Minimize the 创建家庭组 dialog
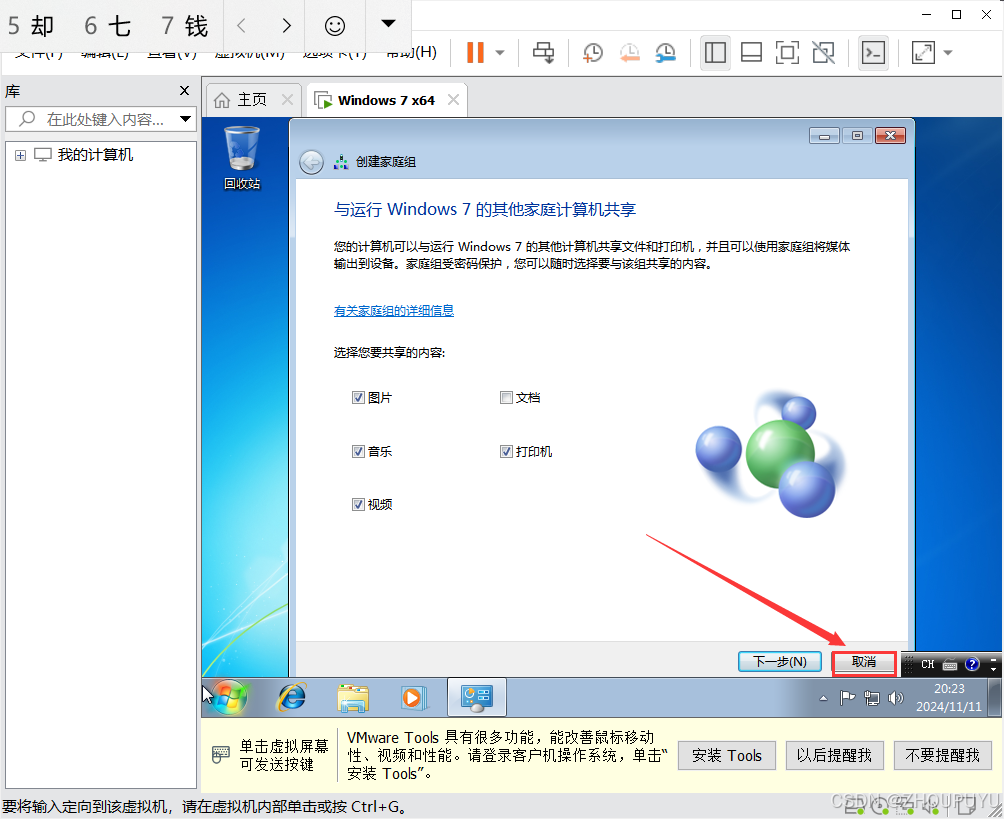1004x819 pixels. 825,136
